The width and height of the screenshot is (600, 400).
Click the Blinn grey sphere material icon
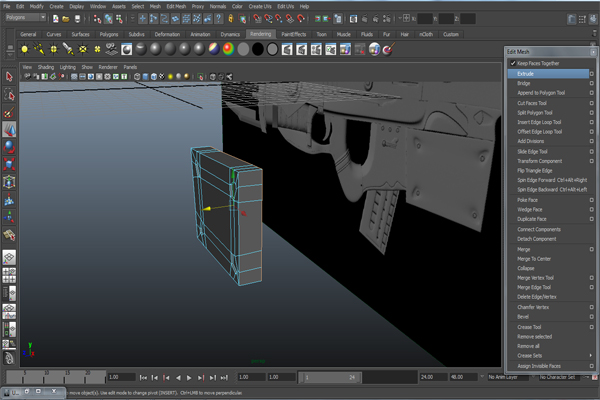click(x=156, y=49)
